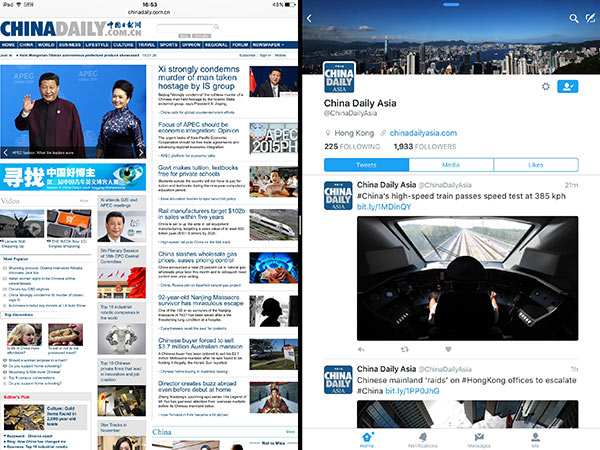This screenshot has height=450, width=600.
Task: Advance slideshow with right arrow
Action: click(x=139, y=154)
